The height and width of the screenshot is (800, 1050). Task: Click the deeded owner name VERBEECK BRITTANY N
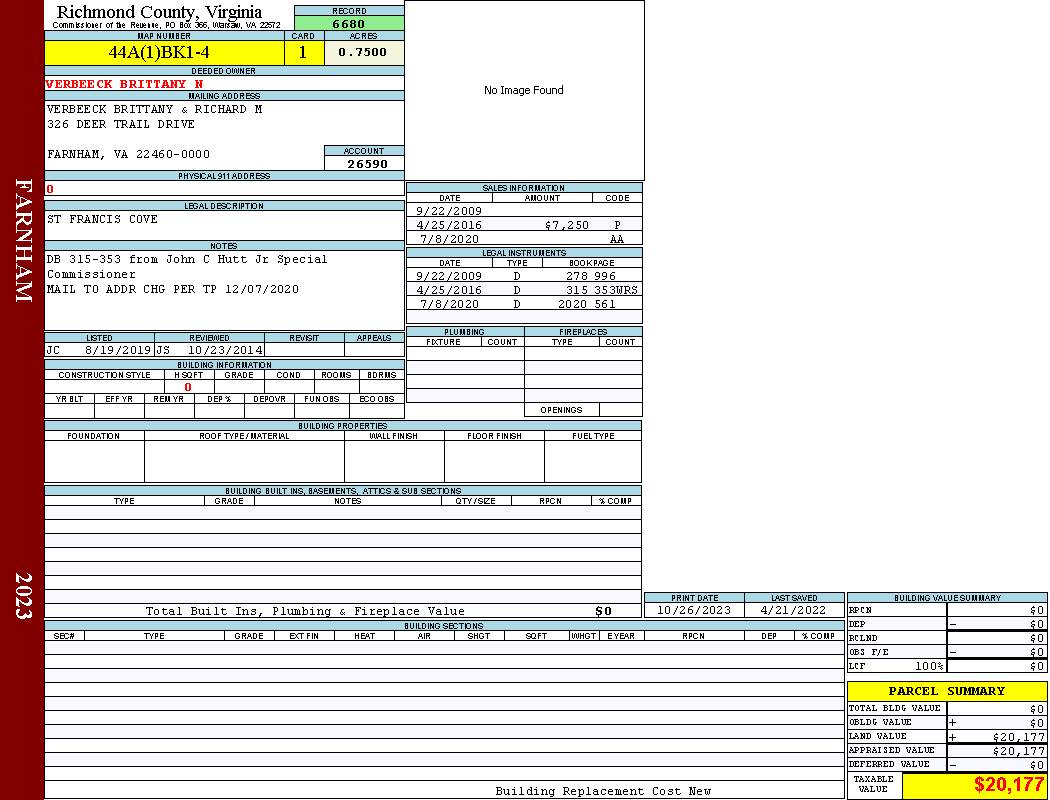pos(124,84)
